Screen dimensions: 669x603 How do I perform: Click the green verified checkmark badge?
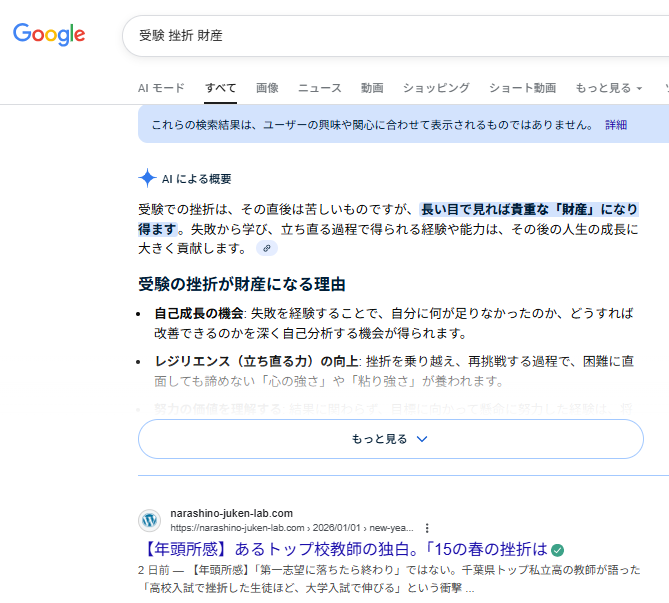pyautogui.click(x=558, y=550)
